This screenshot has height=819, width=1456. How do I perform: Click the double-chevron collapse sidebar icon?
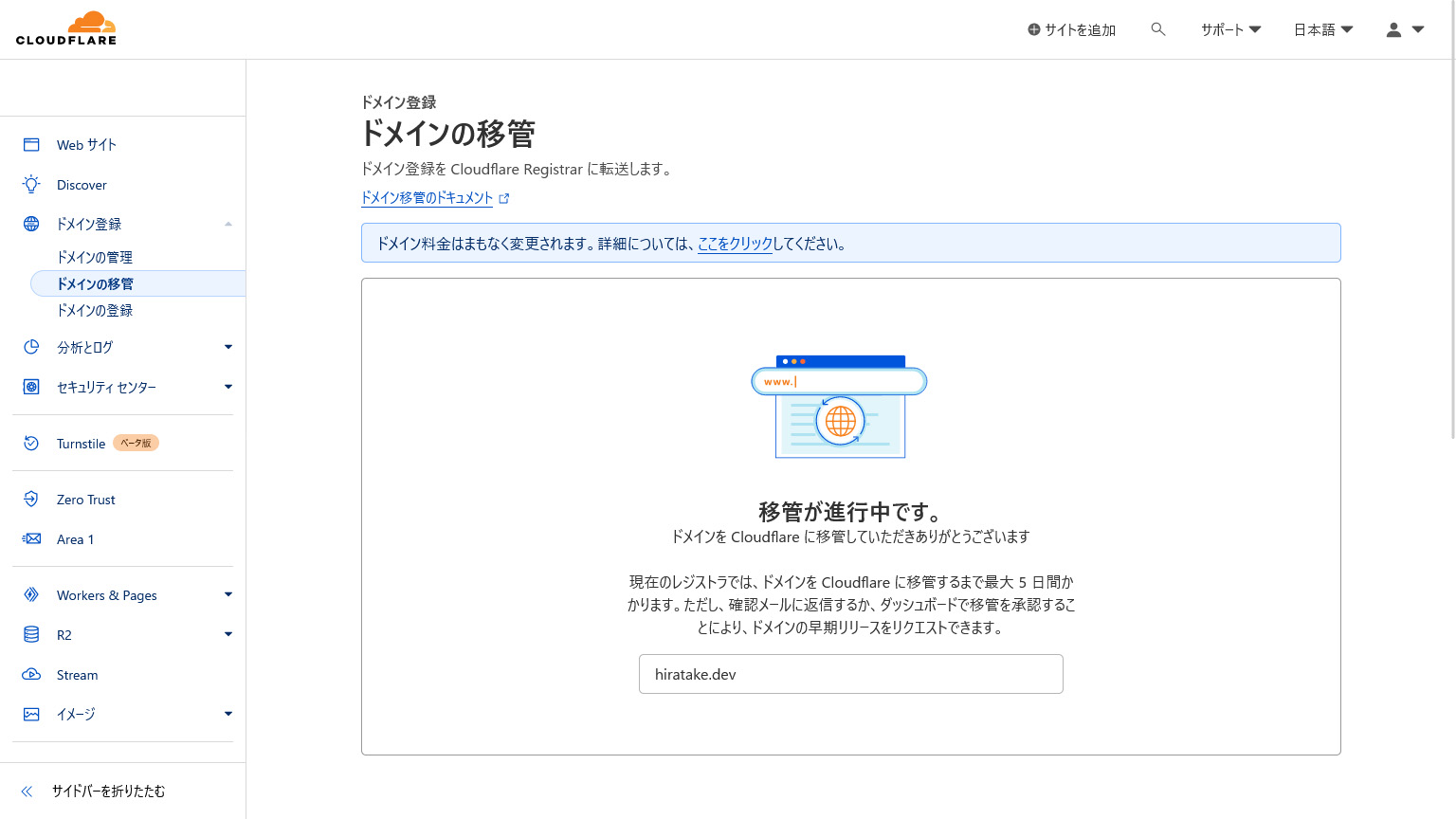point(27,791)
